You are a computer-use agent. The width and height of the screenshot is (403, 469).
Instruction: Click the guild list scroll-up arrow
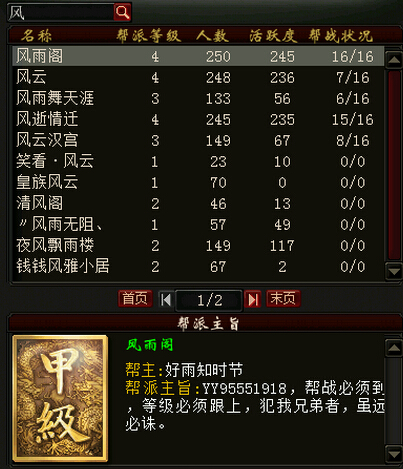[x=394, y=60]
